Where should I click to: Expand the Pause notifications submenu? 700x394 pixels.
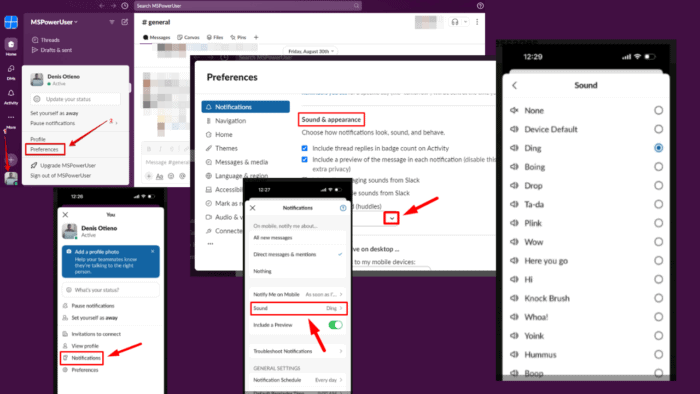[x=75, y=123]
